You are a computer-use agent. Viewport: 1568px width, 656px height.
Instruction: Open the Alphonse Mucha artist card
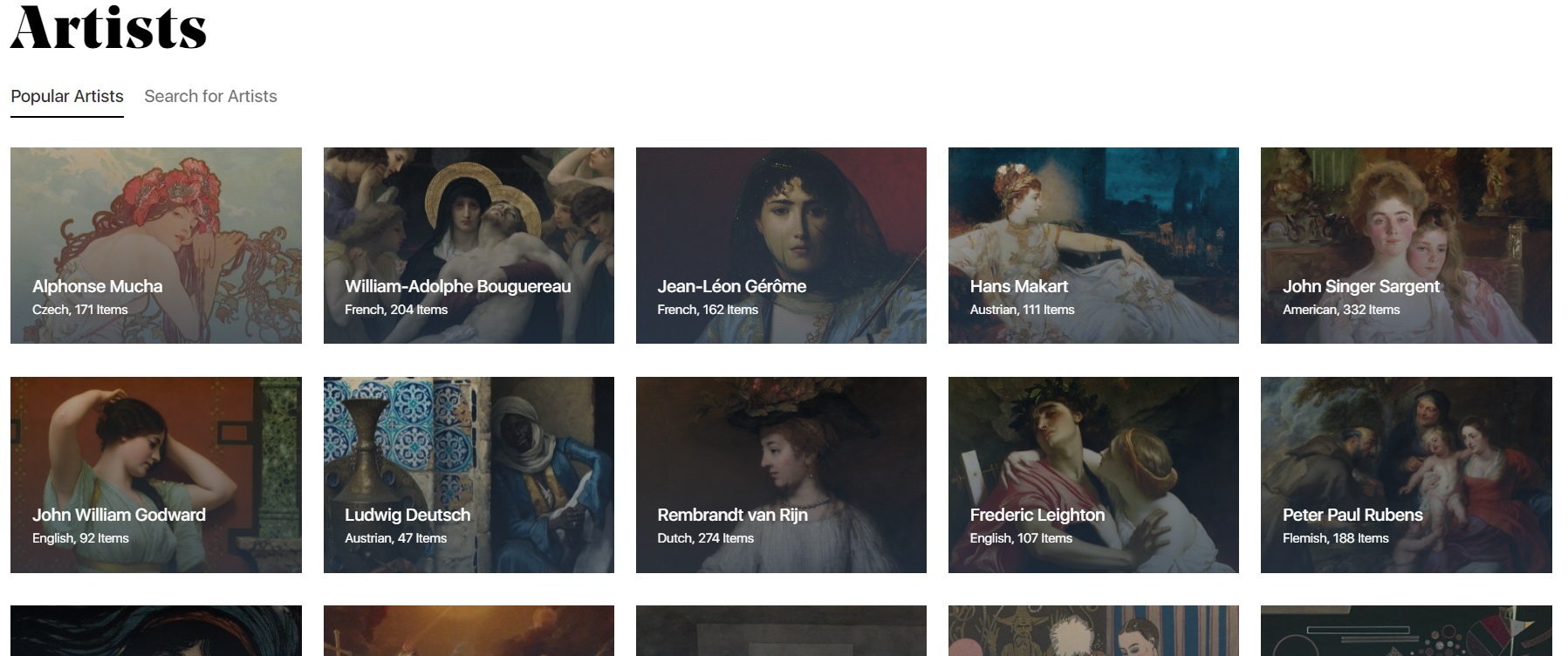point(156,245)
